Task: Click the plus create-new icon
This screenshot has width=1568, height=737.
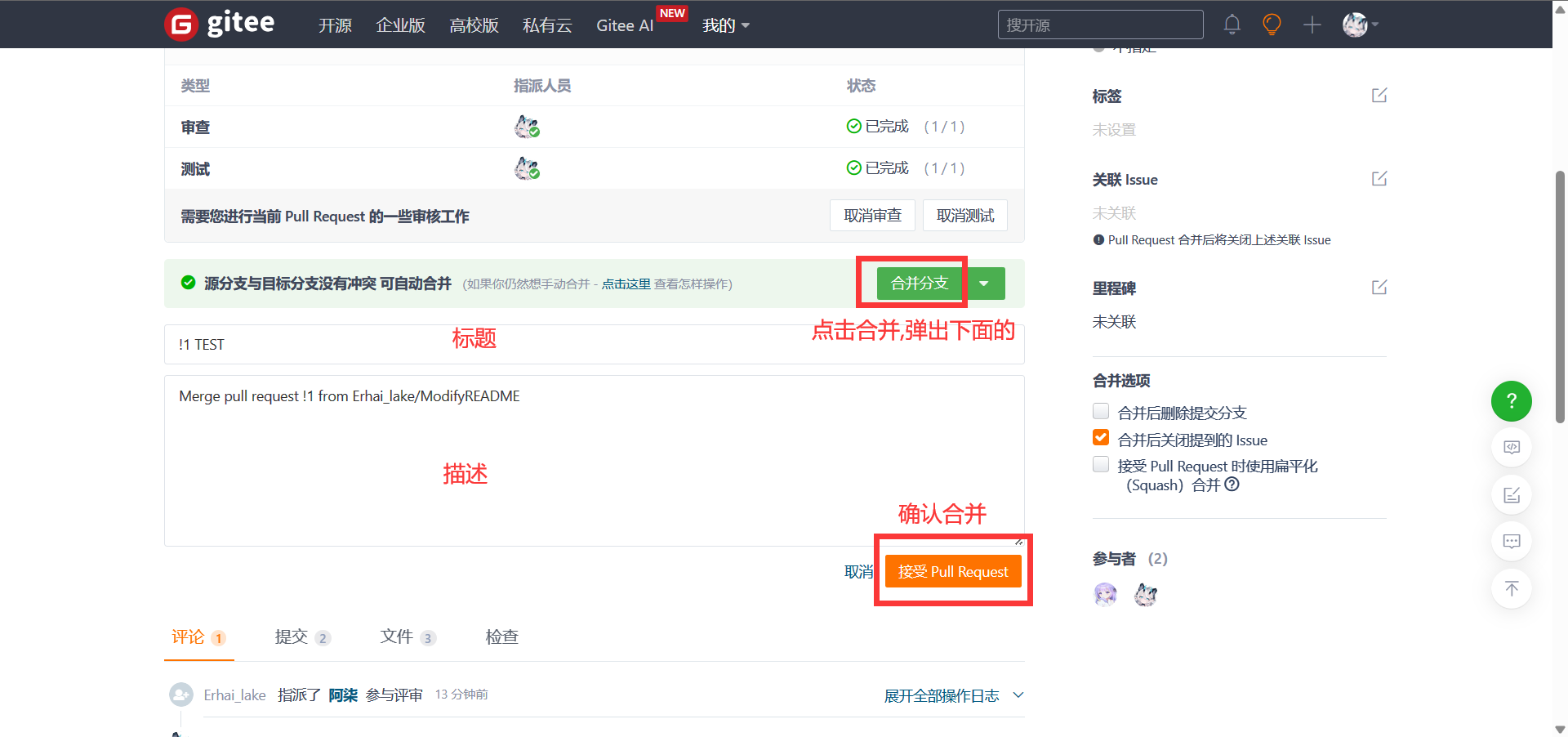Action: coord(1312,25)
